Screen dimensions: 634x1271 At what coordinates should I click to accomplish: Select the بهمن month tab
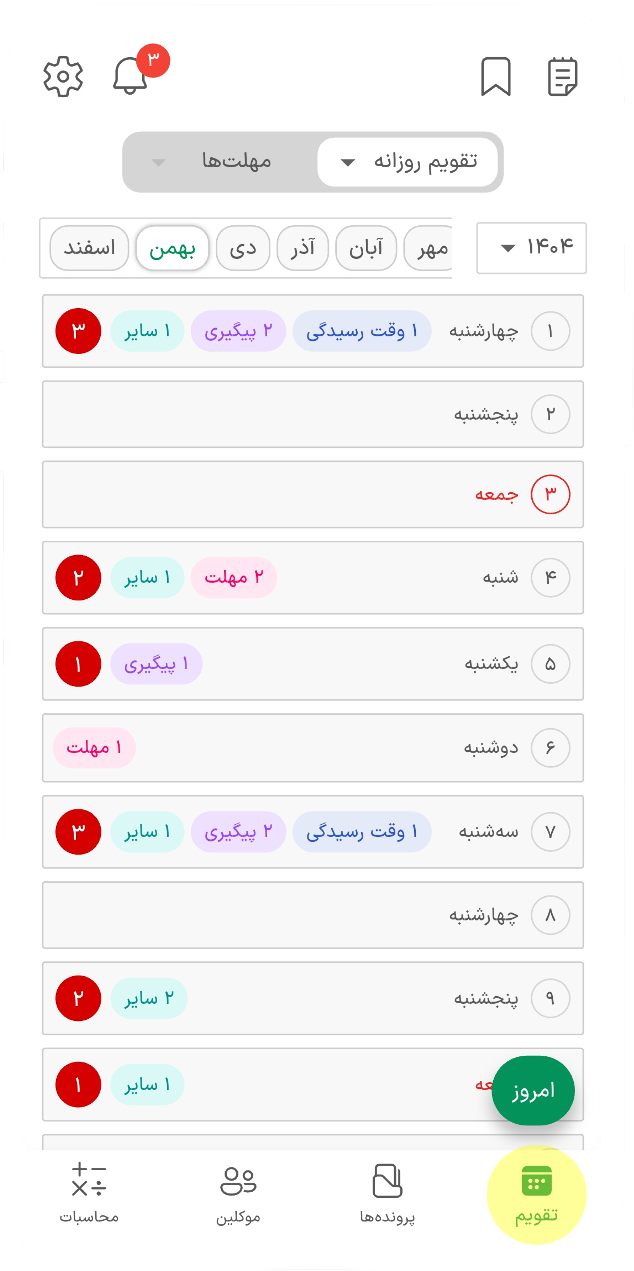[172, 248]
